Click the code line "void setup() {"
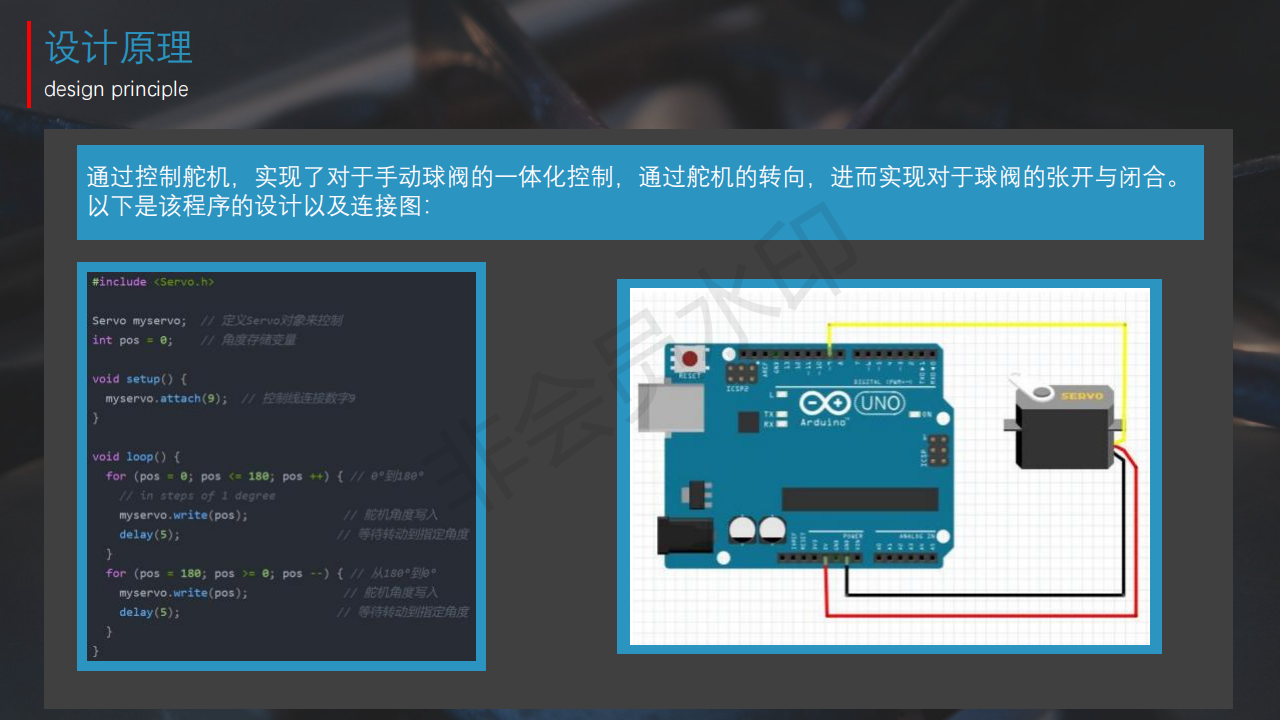 139,379
